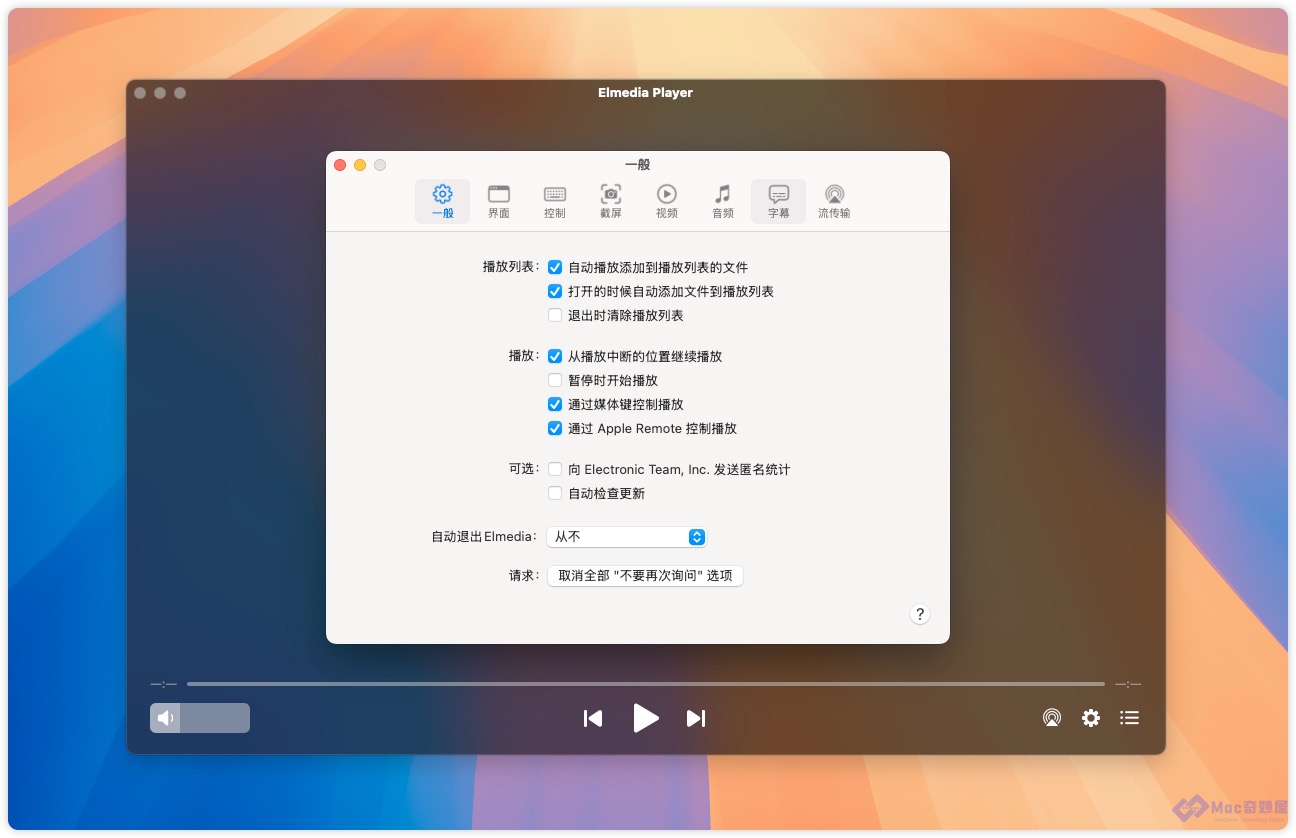Open the 音频 audio settings tab
Screen dimensions: 1296x838
(722, 201)
